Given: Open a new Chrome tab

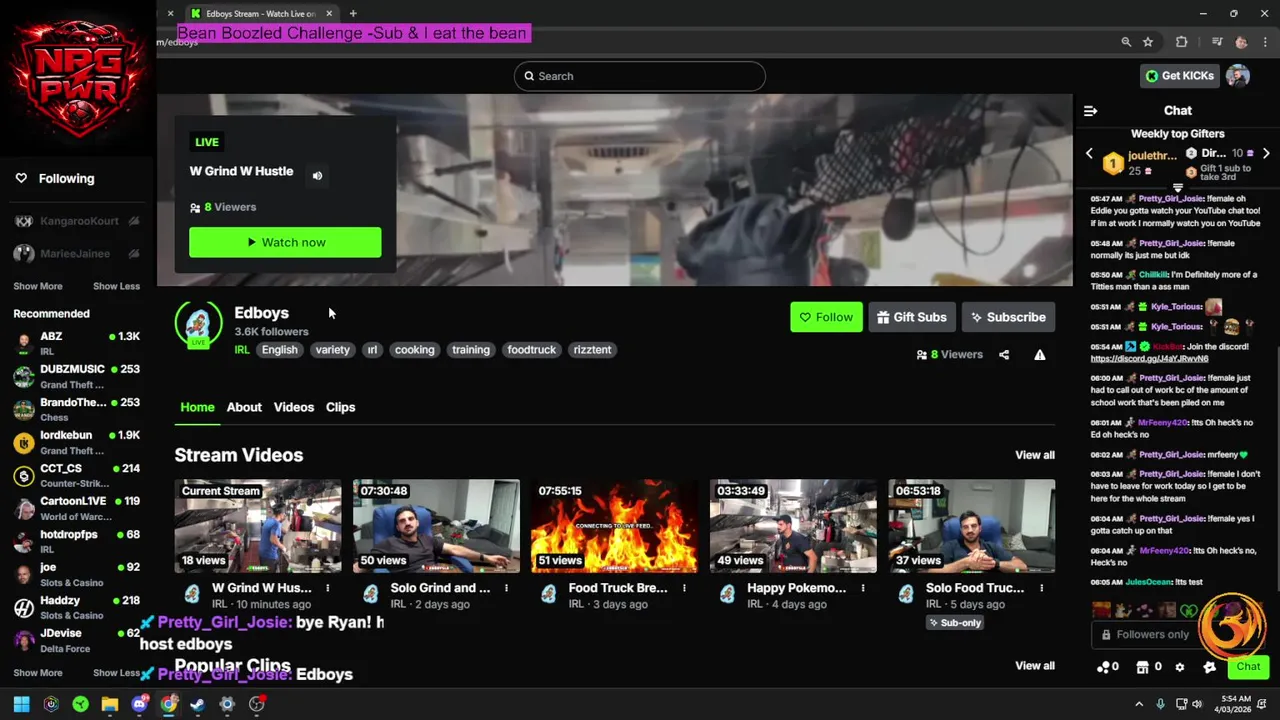Looking at the screenshot, I should click(x=353, y=14).
